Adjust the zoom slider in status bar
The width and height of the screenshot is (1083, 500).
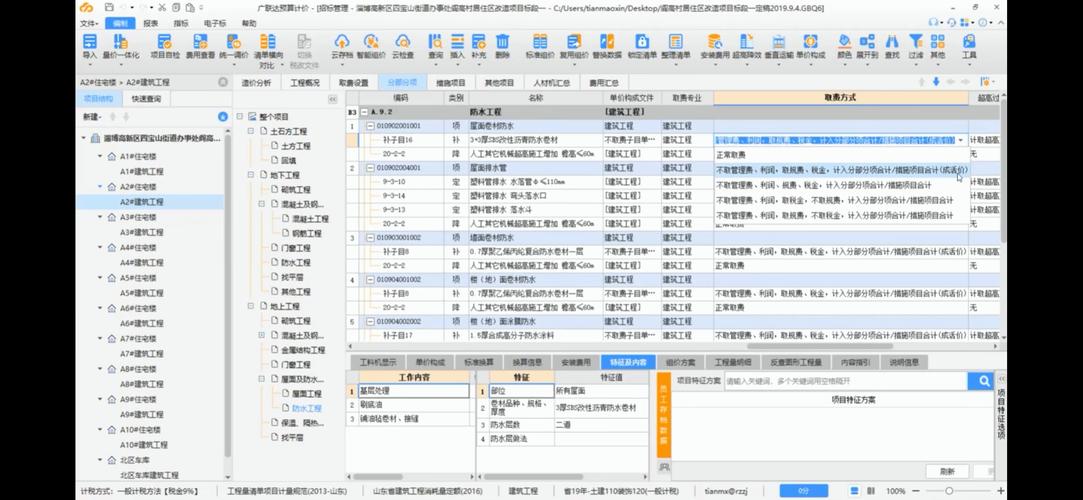tap(949, 490)
